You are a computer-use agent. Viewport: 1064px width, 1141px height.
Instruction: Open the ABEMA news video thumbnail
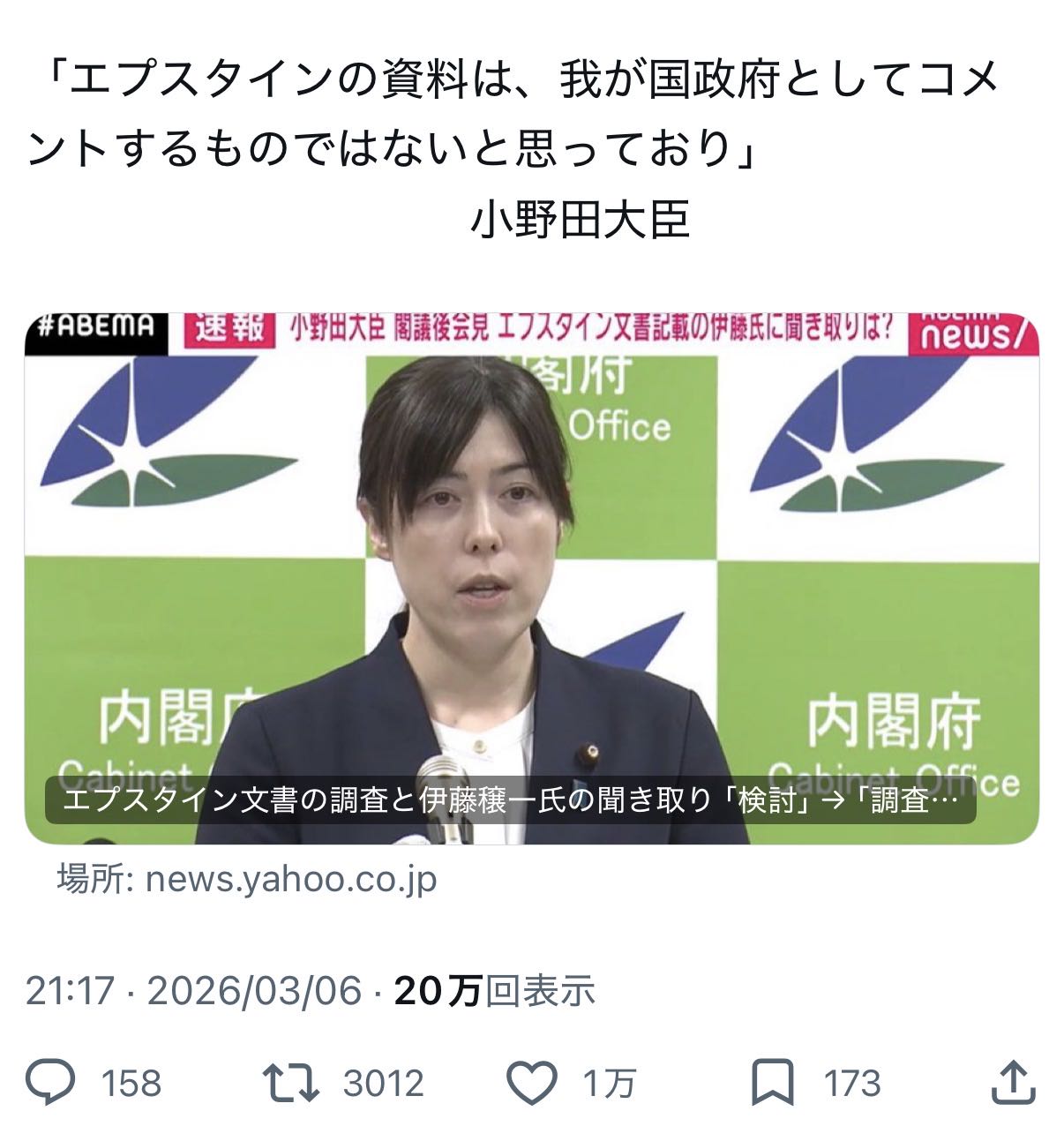point(532,578)
